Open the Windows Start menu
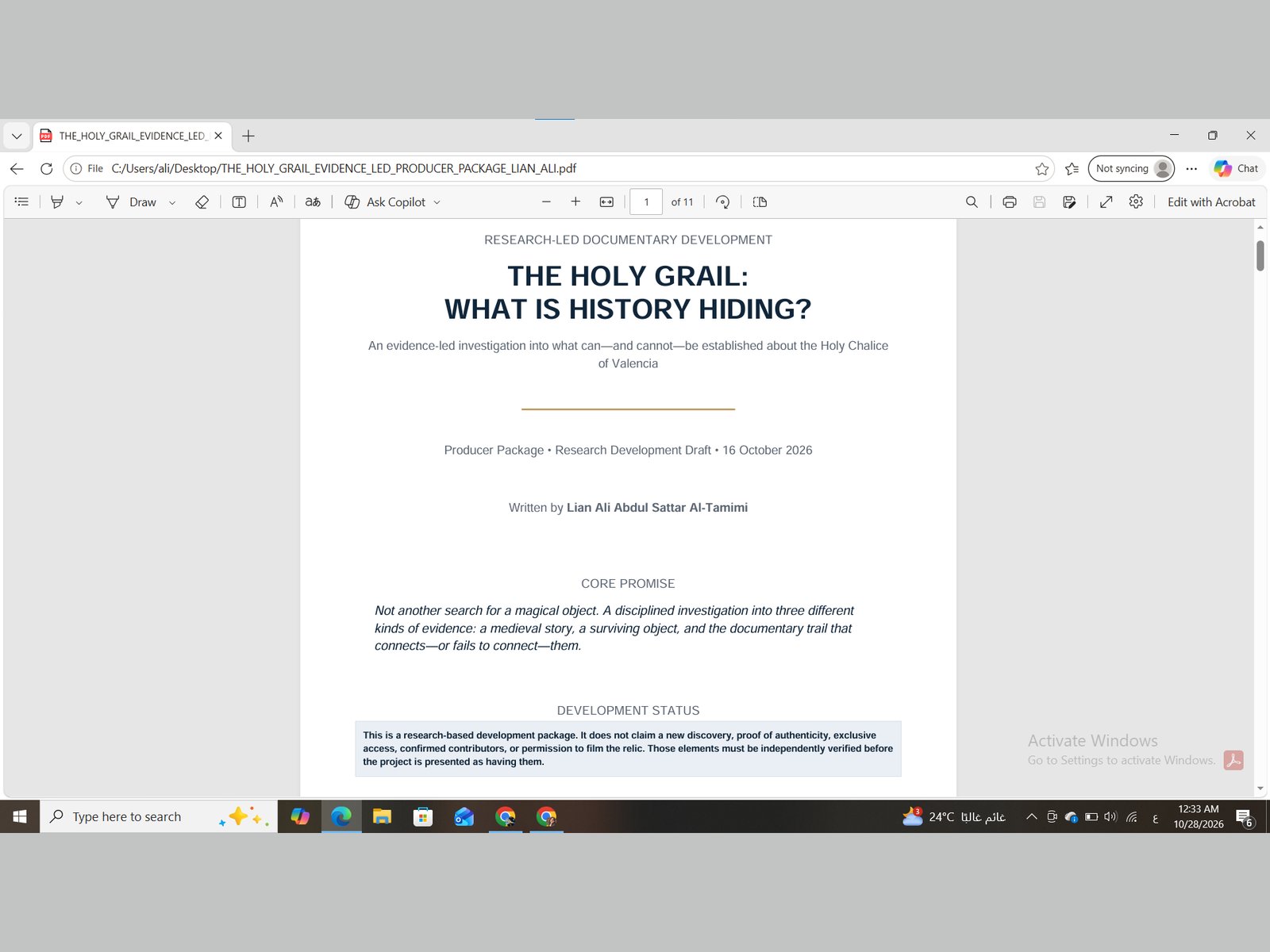This screenshot has width=1270, height=952. pos(20,816)
